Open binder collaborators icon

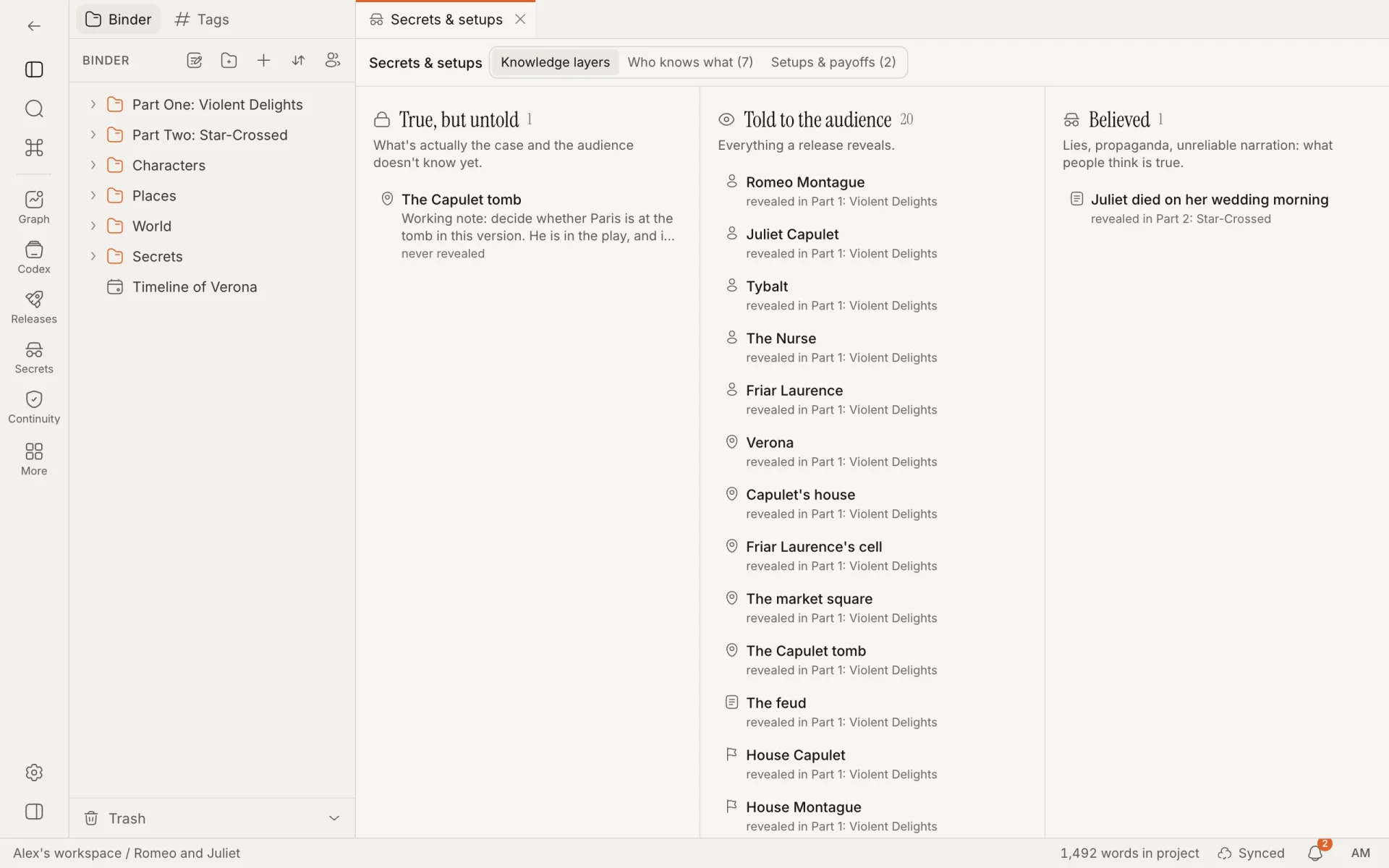coord(333,61)
